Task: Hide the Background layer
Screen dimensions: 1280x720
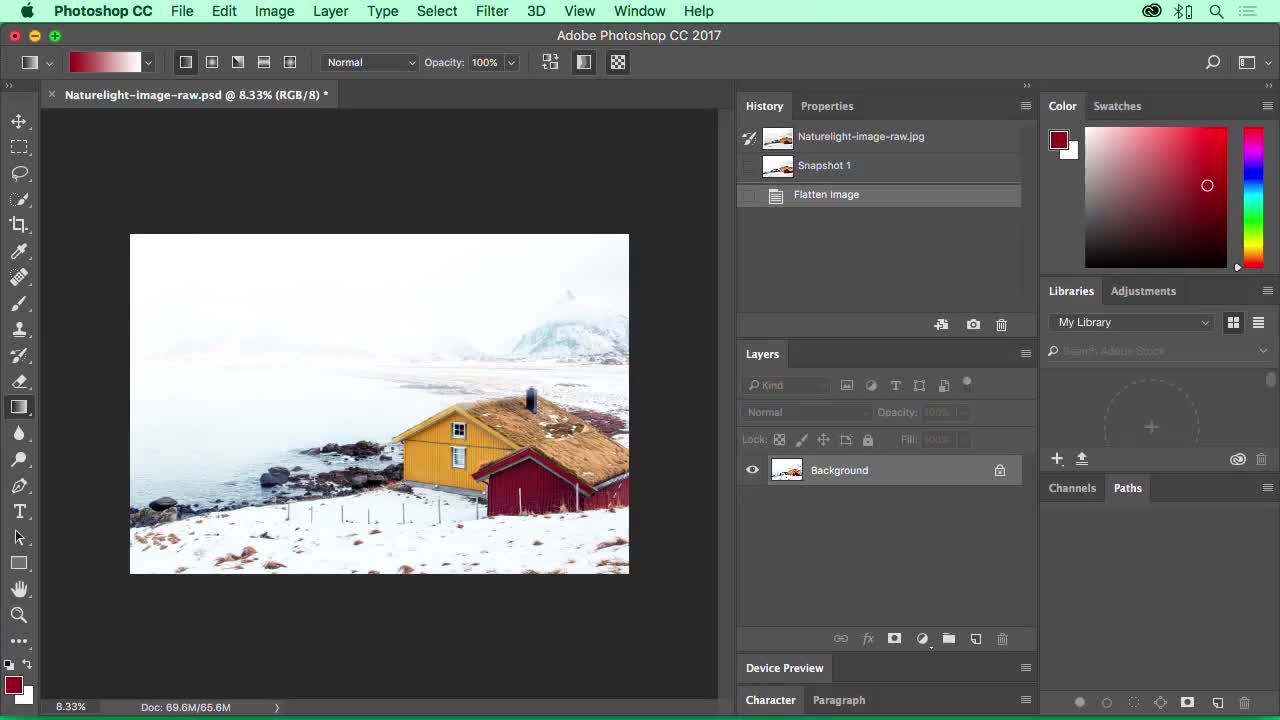Action: click(x=752, y=470)
